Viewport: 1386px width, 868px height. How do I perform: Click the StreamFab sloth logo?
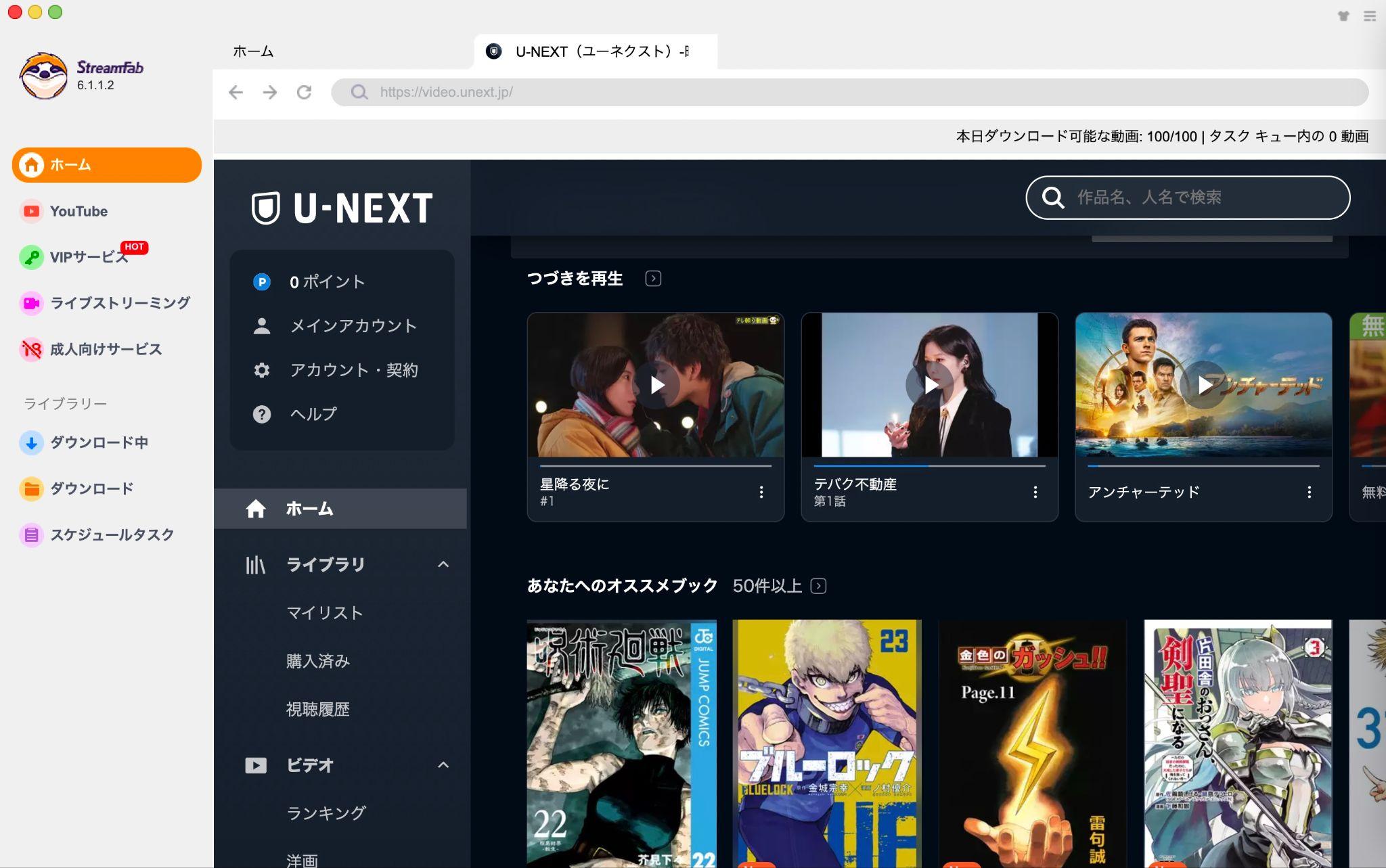(x=43, y=76)
